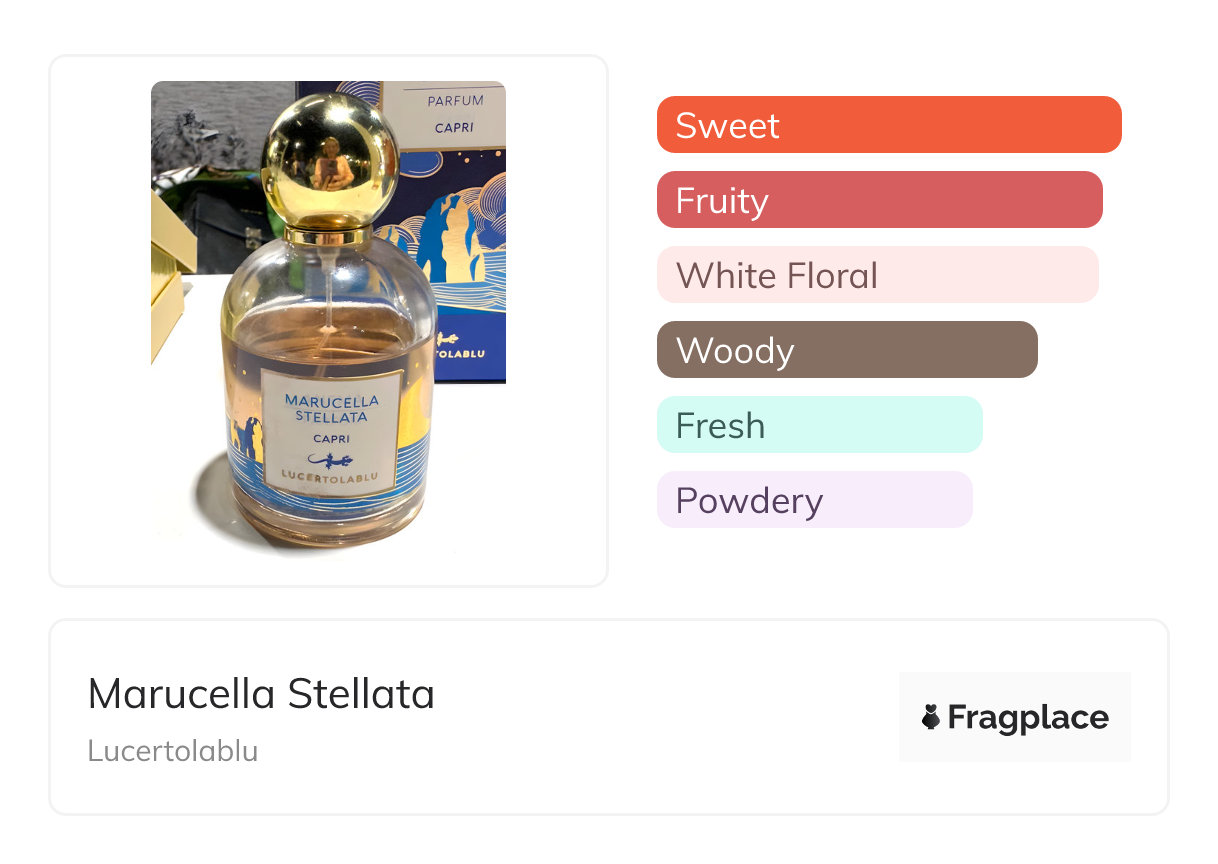1218x864 pixels.
Task: Click the Powdery accord bar
Action: tap(814, 500)
